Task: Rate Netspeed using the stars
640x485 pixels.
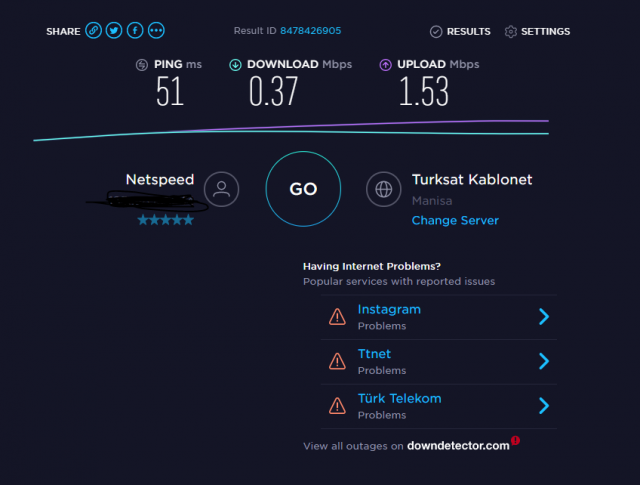Action: (165, 220)
